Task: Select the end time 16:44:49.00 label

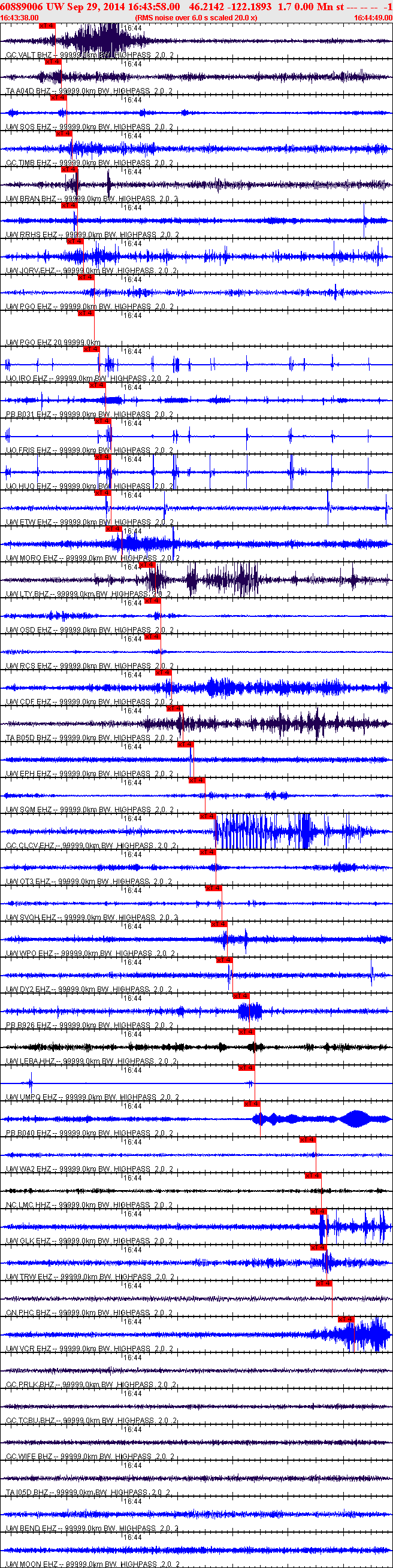Action: point(373,17)
